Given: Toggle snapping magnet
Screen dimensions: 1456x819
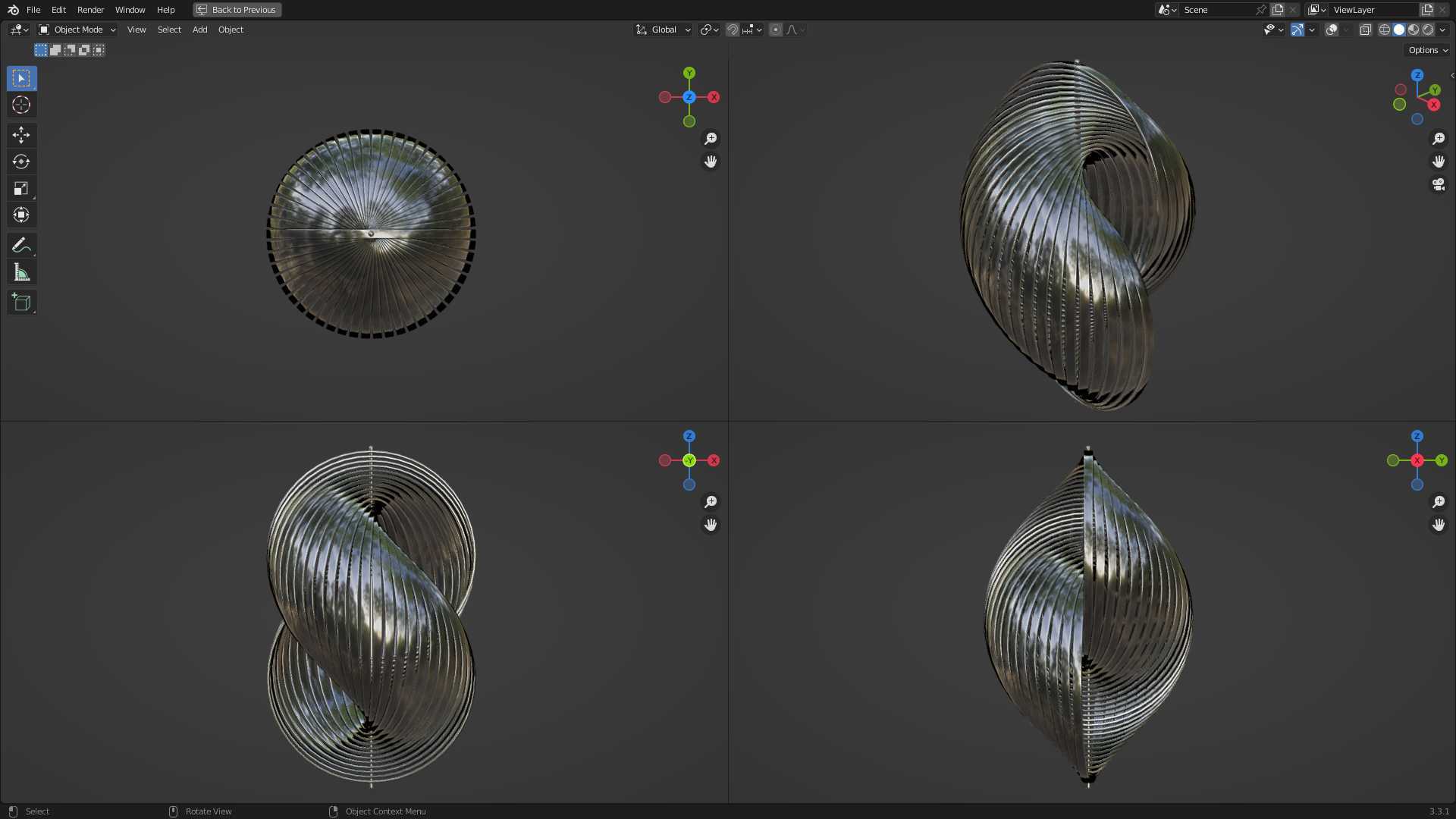Looking at the screenshot, I should tap(733, 30).
